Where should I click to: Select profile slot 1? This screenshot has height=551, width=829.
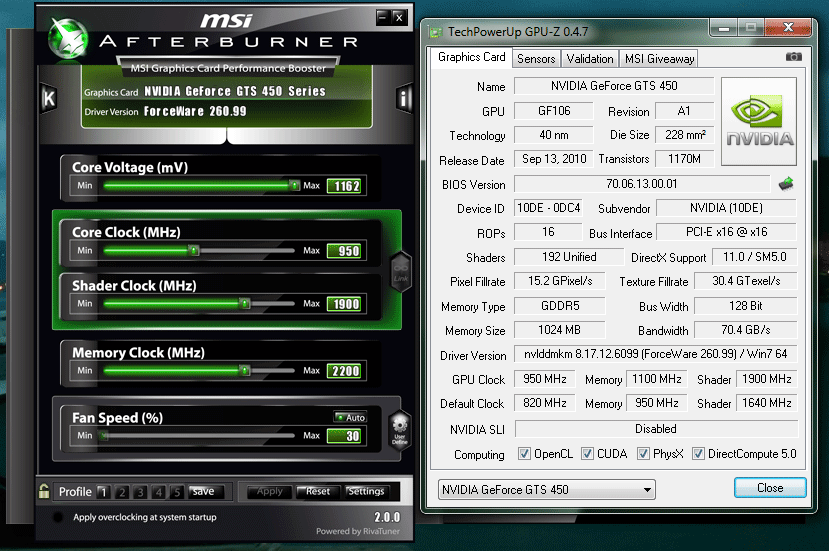tap(102, 492)
